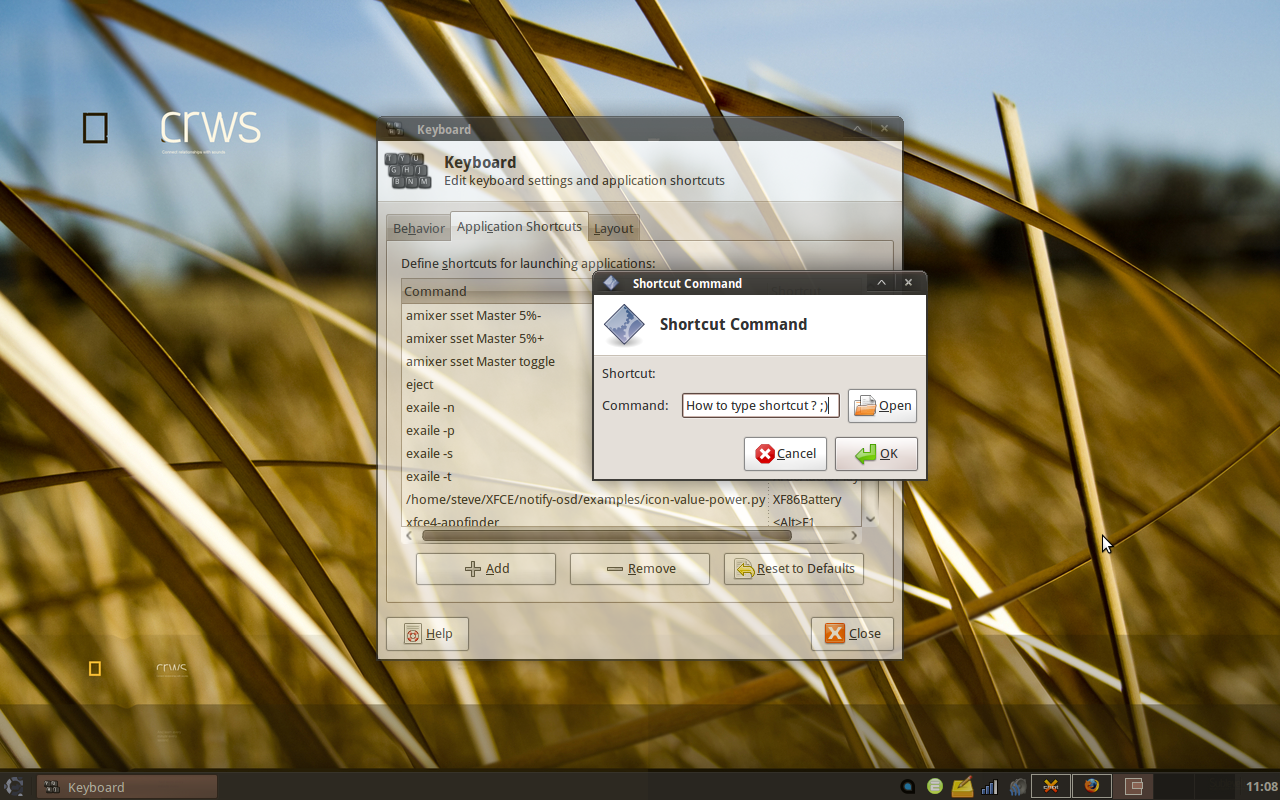Open the Xfce applications menu icon
This screenshot has height=800, width=1280.
click(15, 787)
